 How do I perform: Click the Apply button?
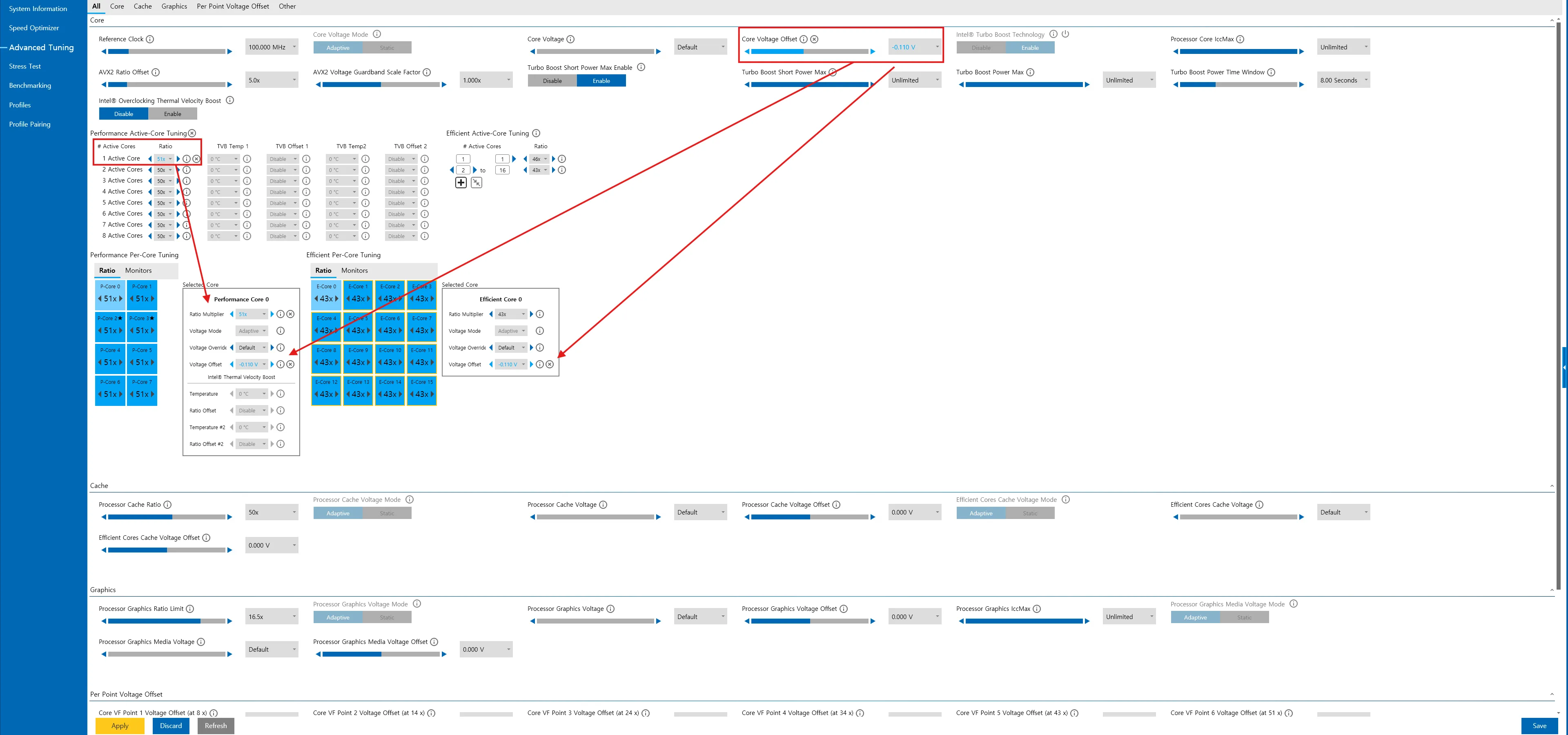click(x=120, y=726)
